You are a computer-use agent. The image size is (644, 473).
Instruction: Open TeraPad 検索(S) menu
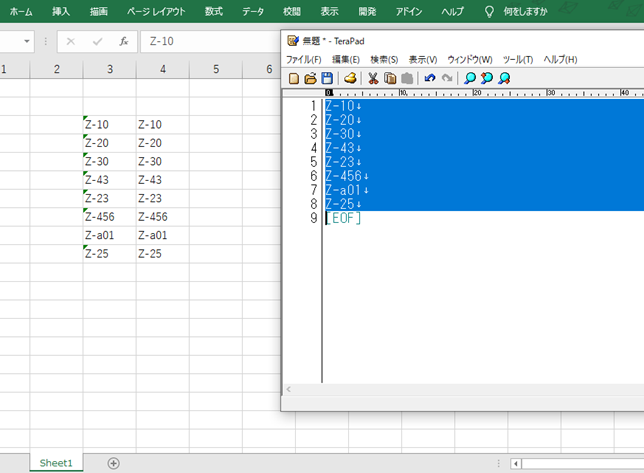(x=384, y=60)
